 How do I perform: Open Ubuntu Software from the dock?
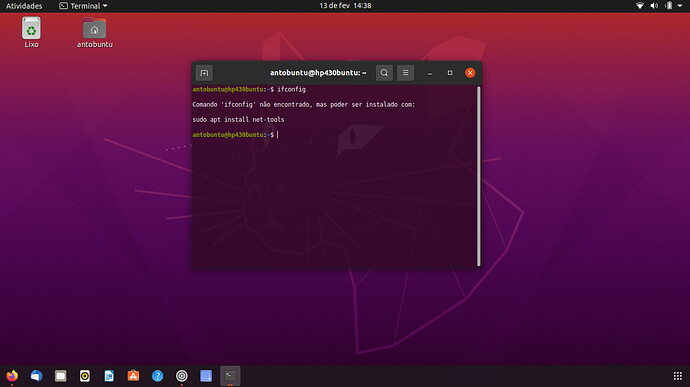pos(133,376)
